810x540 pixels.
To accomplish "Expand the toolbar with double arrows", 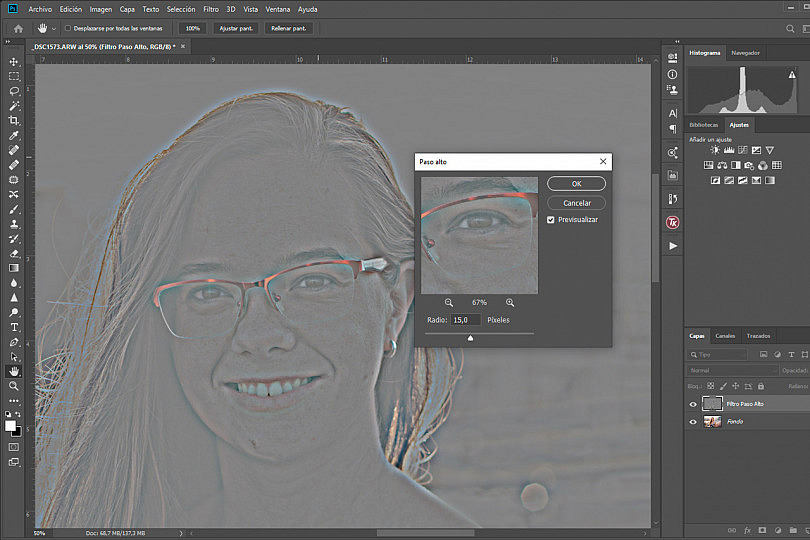I will tap(8, 41).
